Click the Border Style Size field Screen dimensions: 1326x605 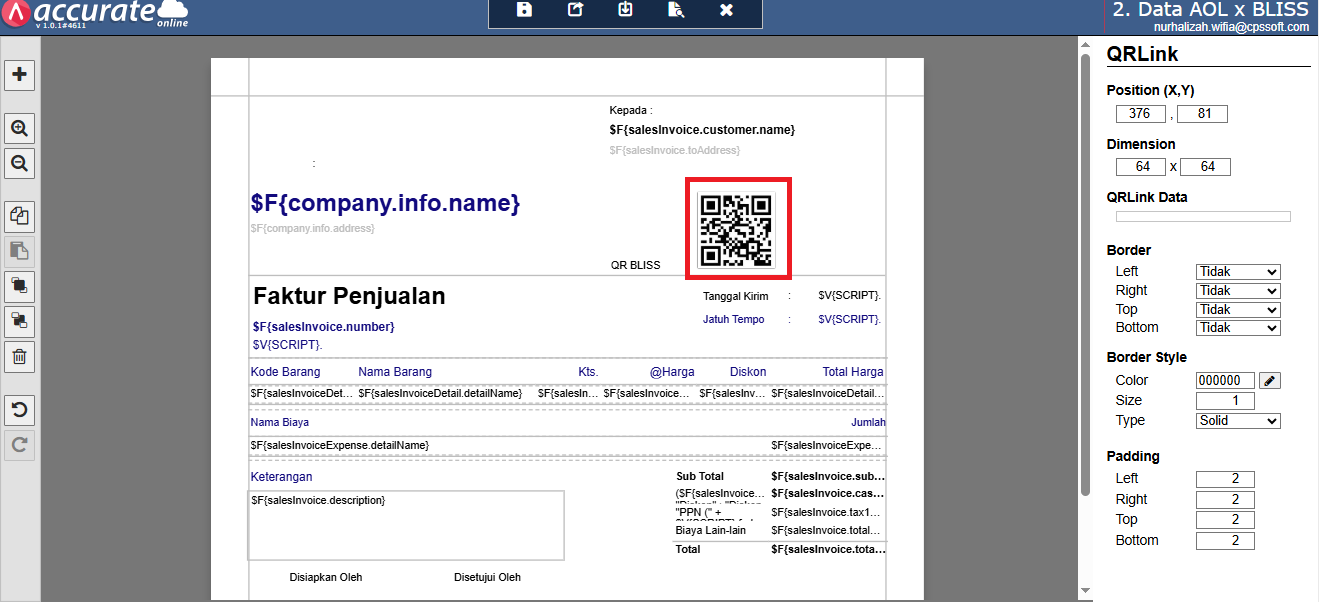coord(1225,401)
